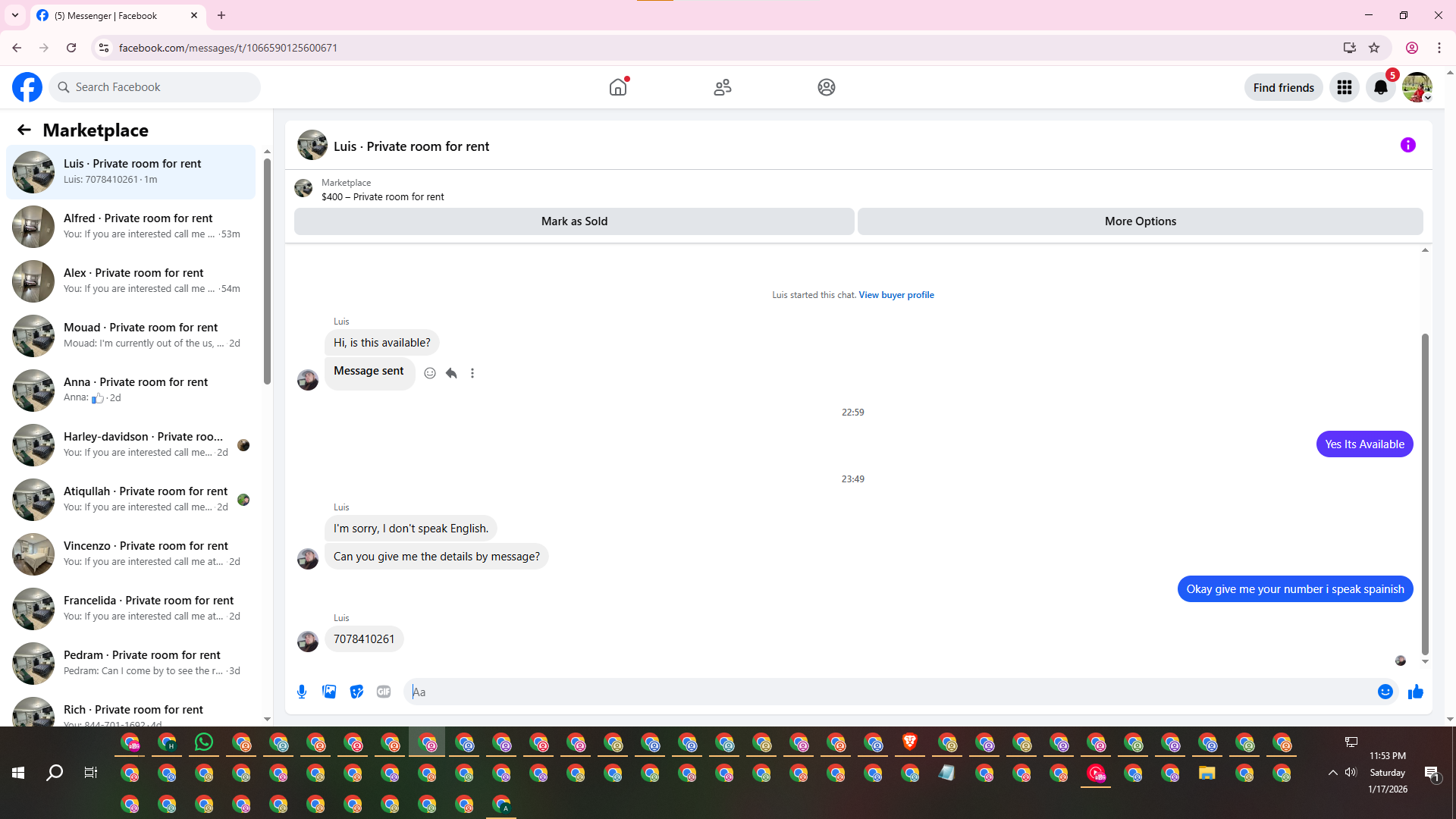Open notifications bell

click(1381, 87)
